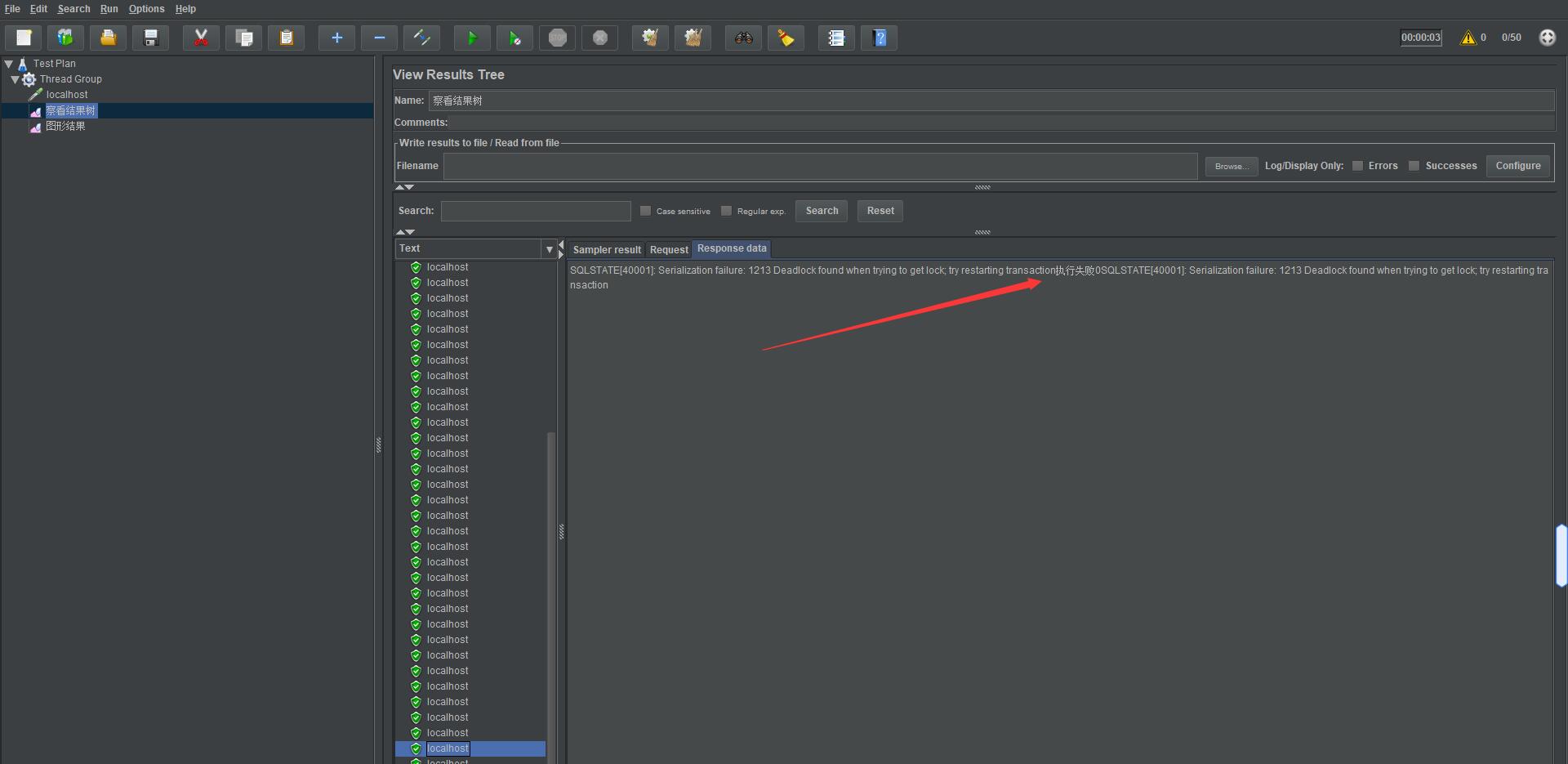The image size is (1568, 764).
Task: Tick the Errors only checkbox
Action: click(1357, 166)
